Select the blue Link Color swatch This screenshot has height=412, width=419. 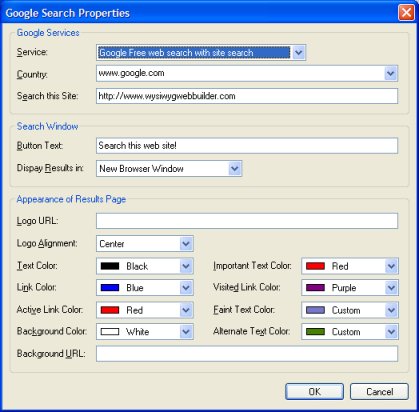tap(110, 288)
